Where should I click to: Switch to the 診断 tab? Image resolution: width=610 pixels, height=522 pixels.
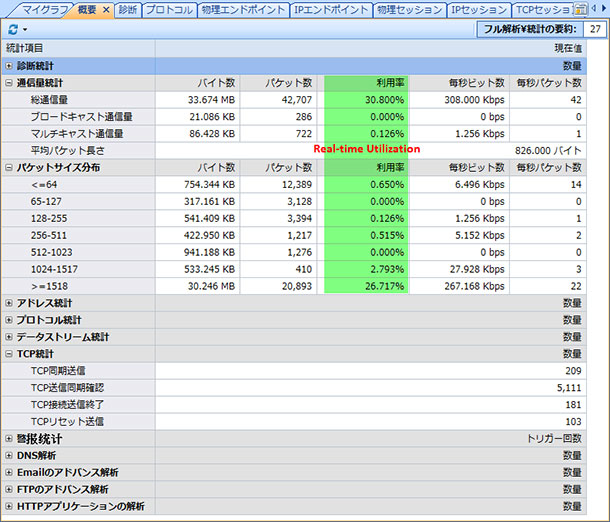click(127, 10)
